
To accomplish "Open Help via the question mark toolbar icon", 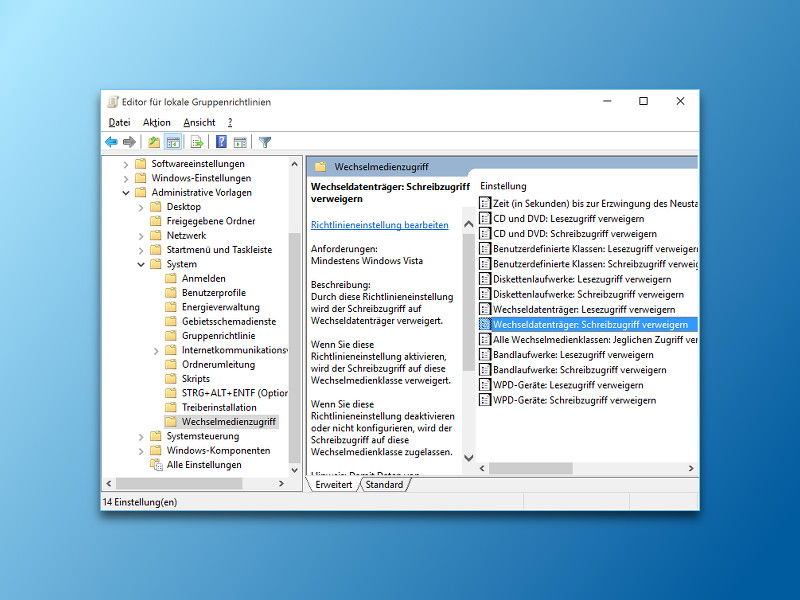I will click(221, 142).
